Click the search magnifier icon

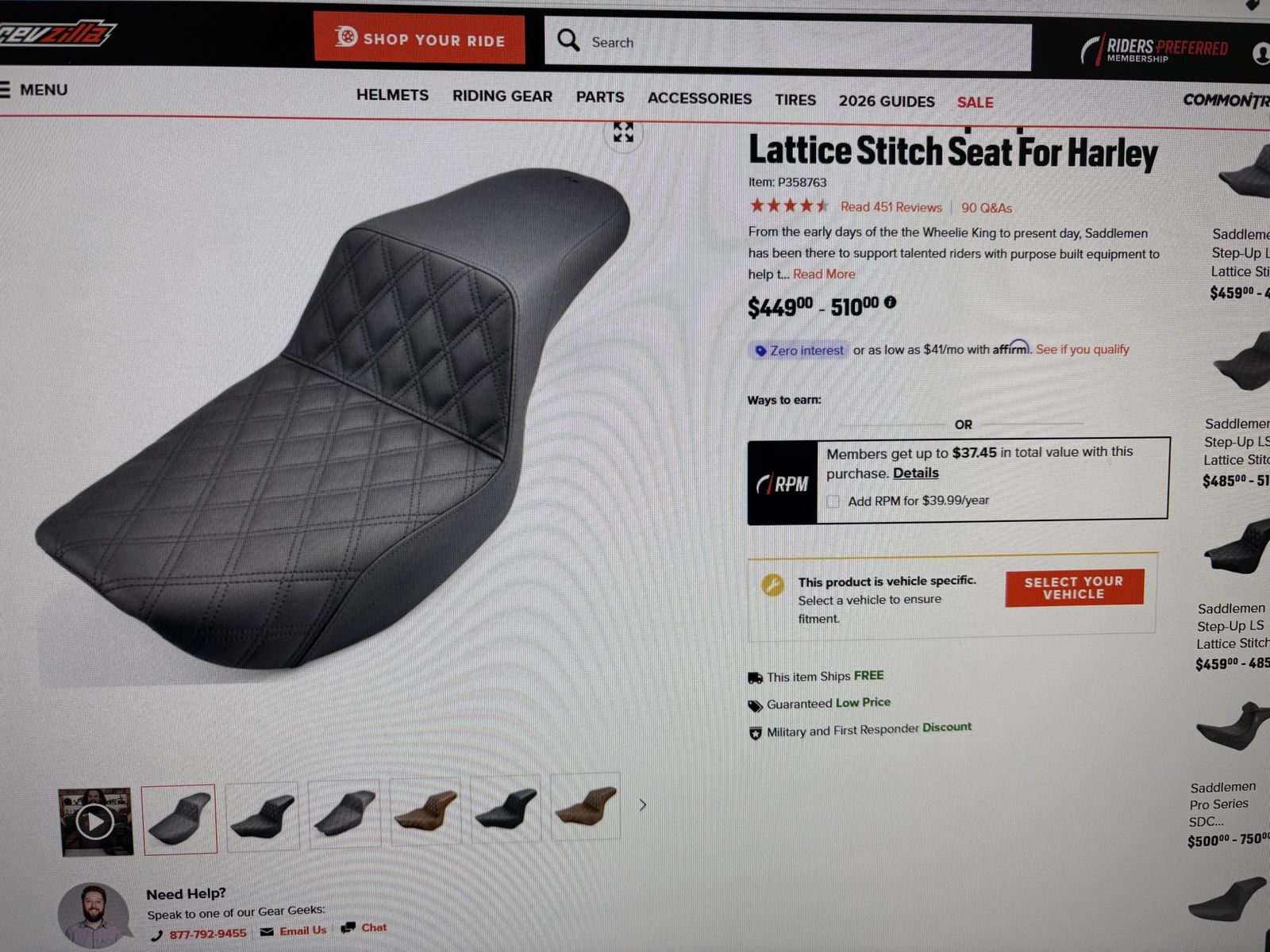[568, 40]
